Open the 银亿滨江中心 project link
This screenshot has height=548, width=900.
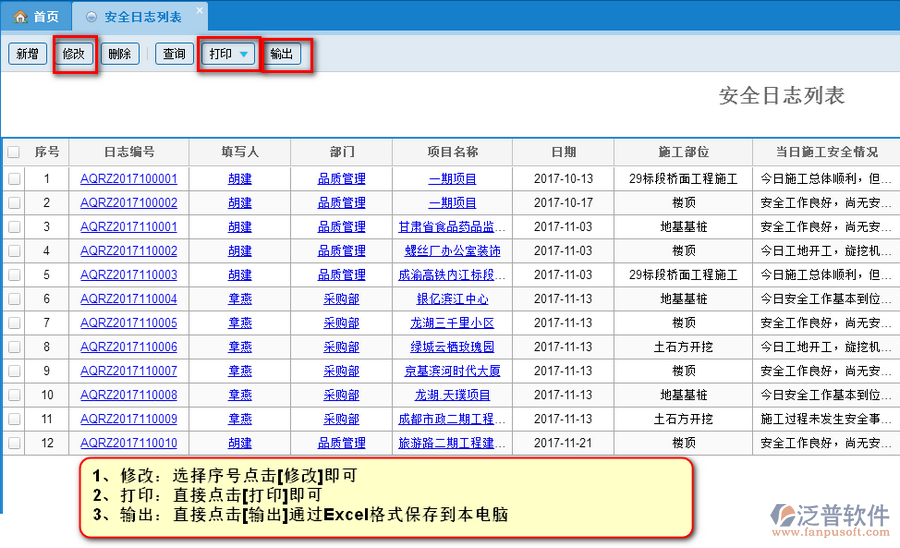pyautogui.click(x=452, y=299)
